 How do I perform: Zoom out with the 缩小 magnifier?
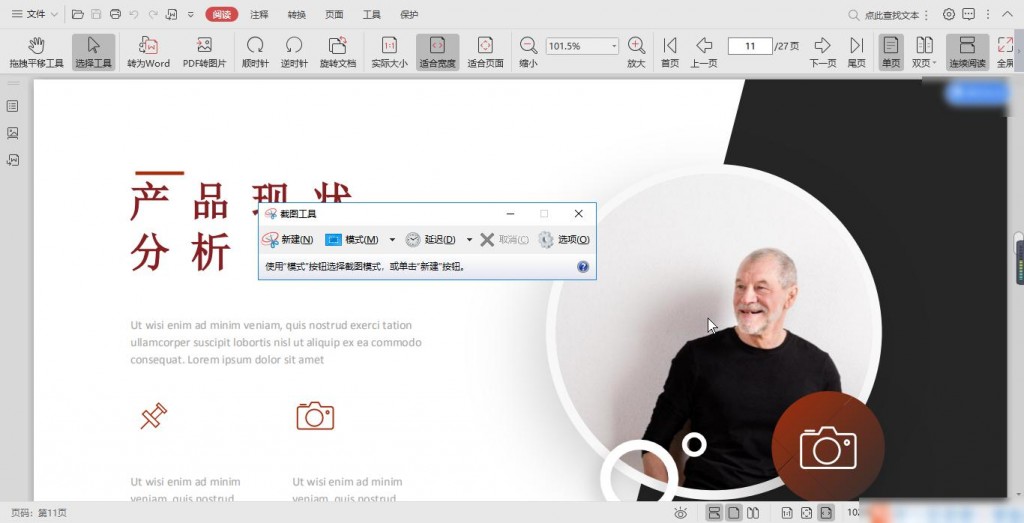pos(528,52)
